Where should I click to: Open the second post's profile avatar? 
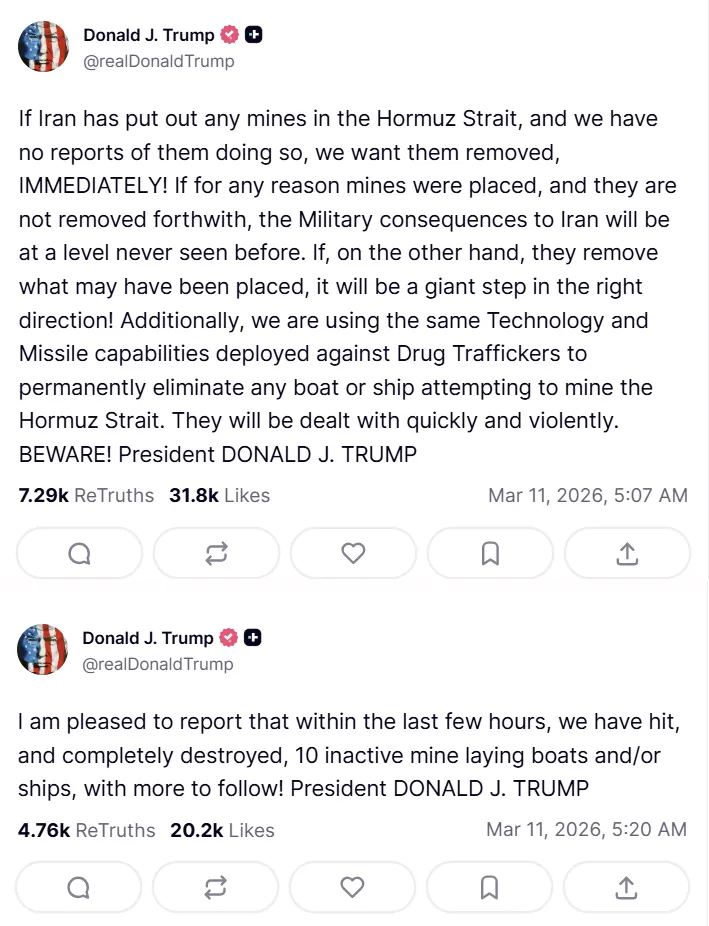(43, 650)
